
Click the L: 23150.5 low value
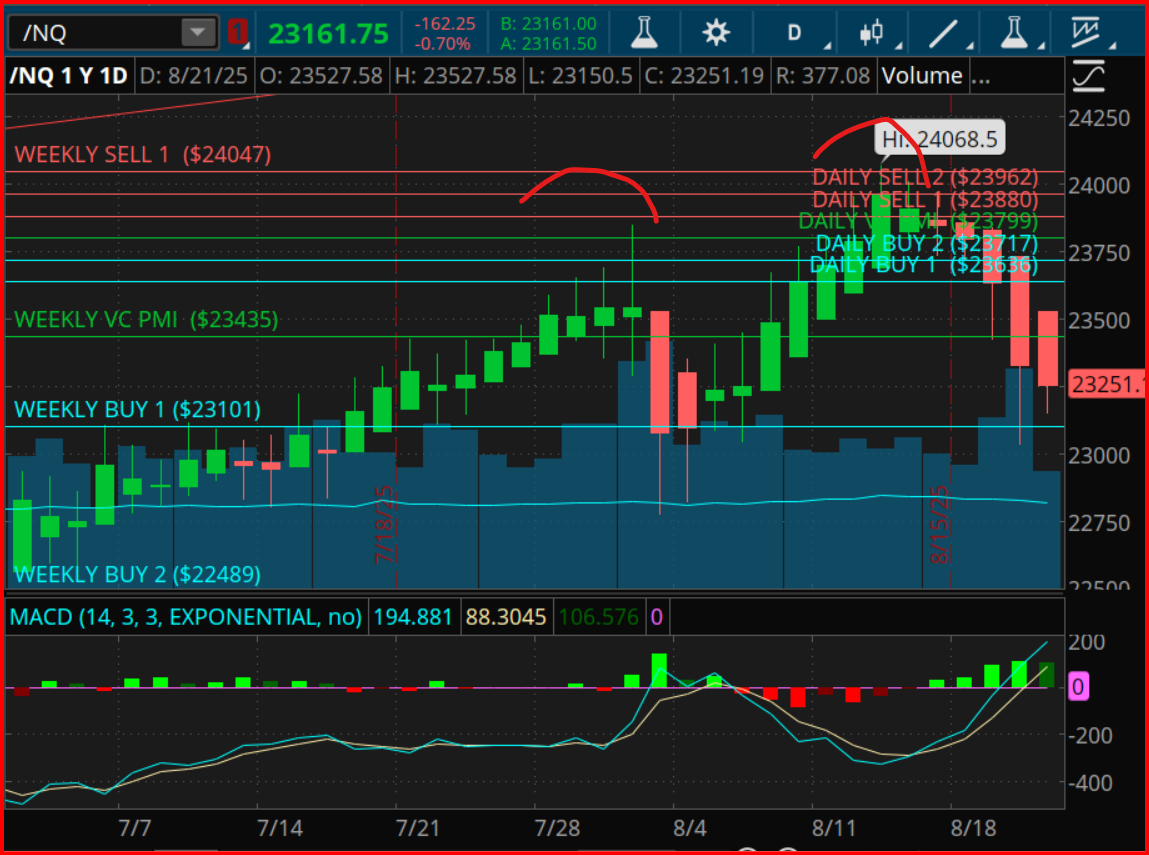point(580,75)
